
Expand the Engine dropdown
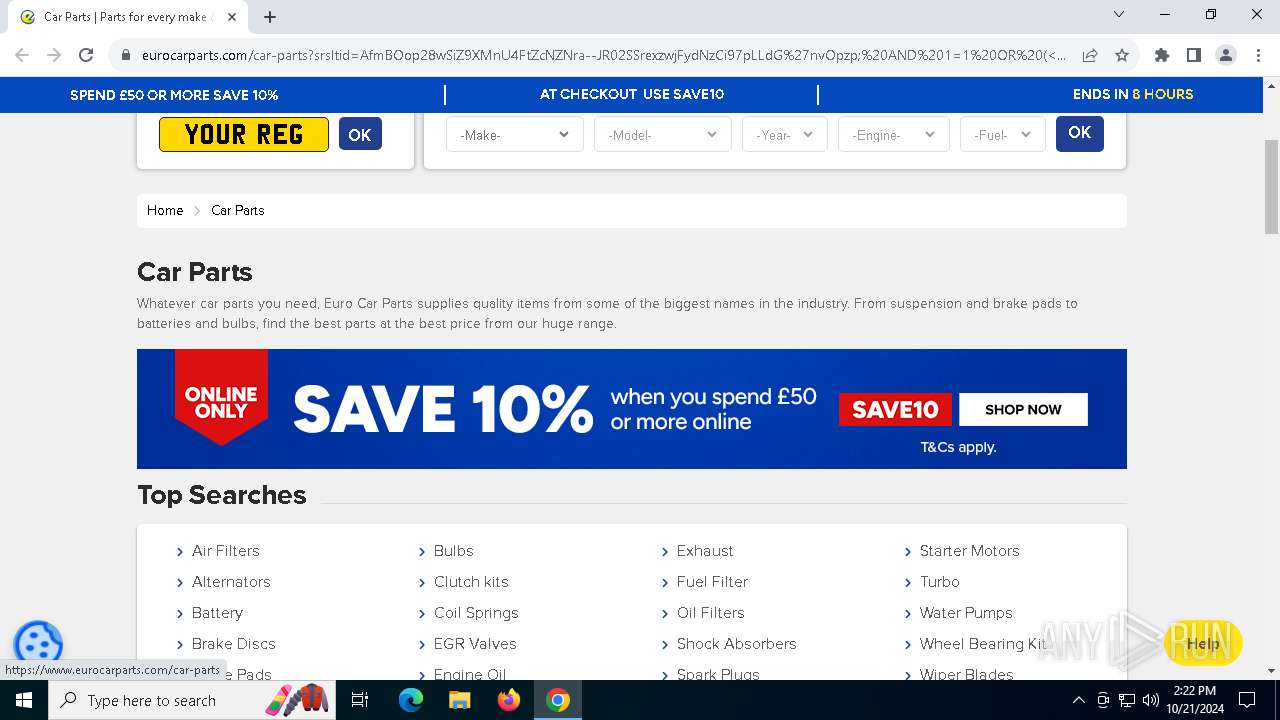893,134
